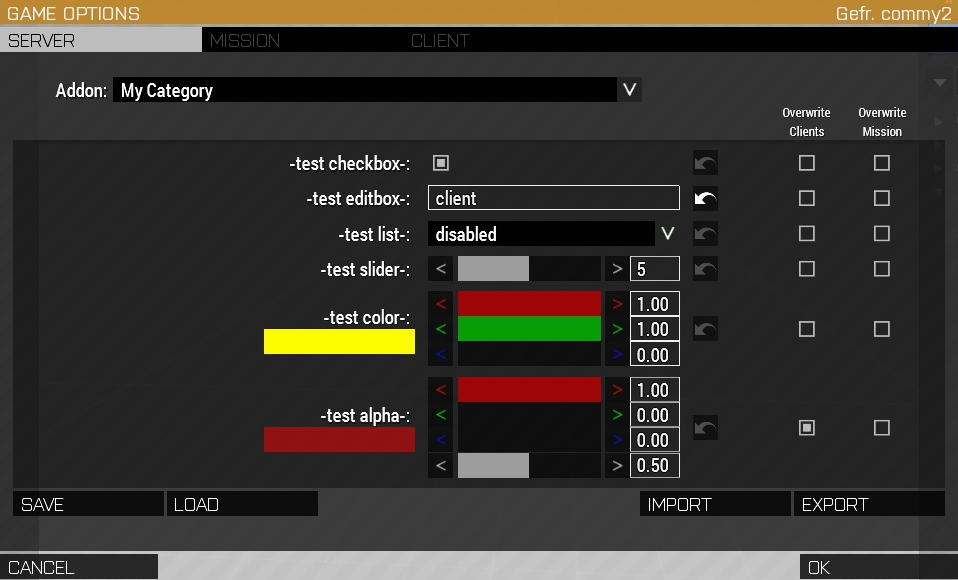The height and width of the screenshot is (580, 958).
Task: Focus the test alpha 0.50 value field
Action: tap(655, 466)
